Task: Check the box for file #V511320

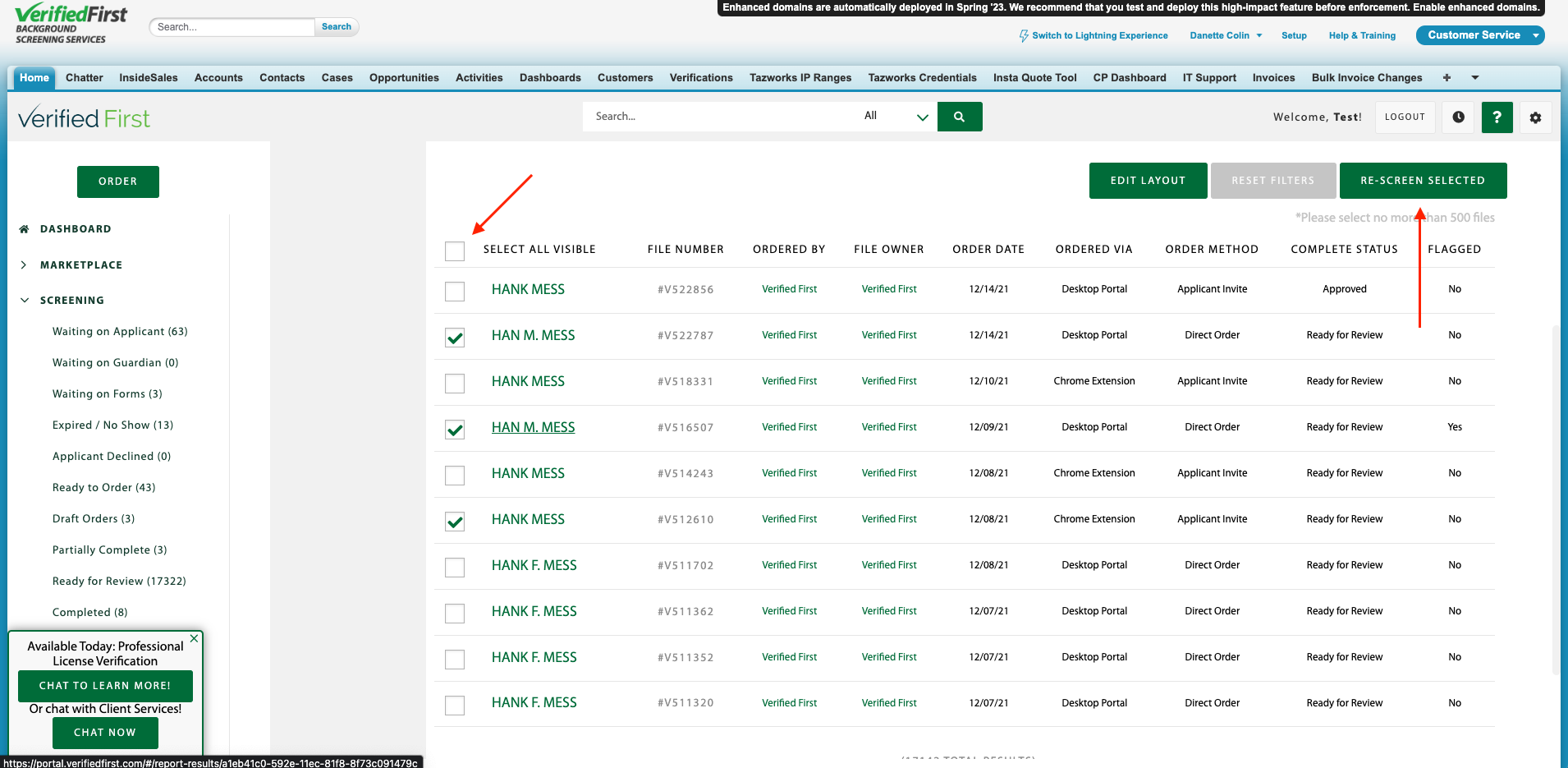Action: click(x=455, y=705)
